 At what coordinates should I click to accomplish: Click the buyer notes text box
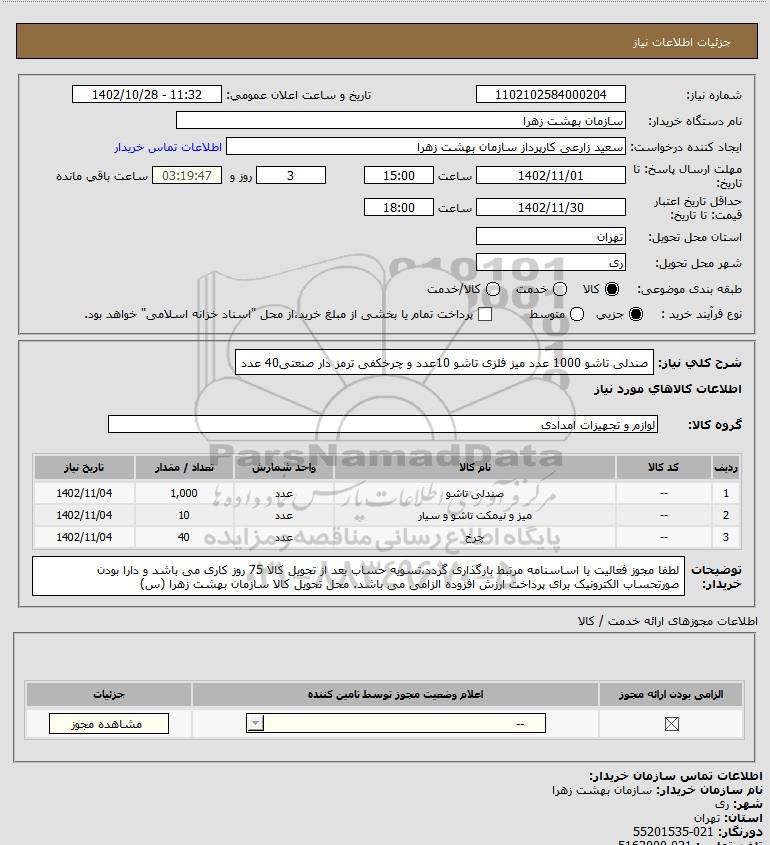click(358, 576)
